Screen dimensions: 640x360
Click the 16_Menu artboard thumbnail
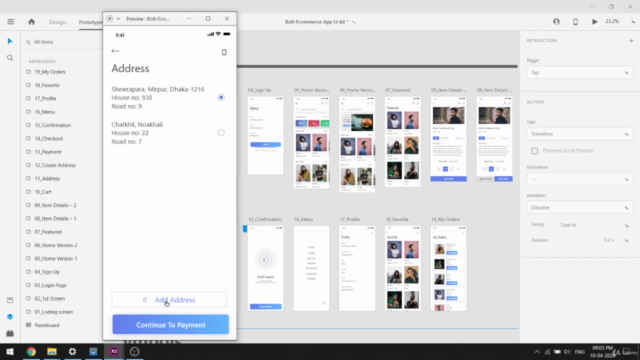coord(311,268)
